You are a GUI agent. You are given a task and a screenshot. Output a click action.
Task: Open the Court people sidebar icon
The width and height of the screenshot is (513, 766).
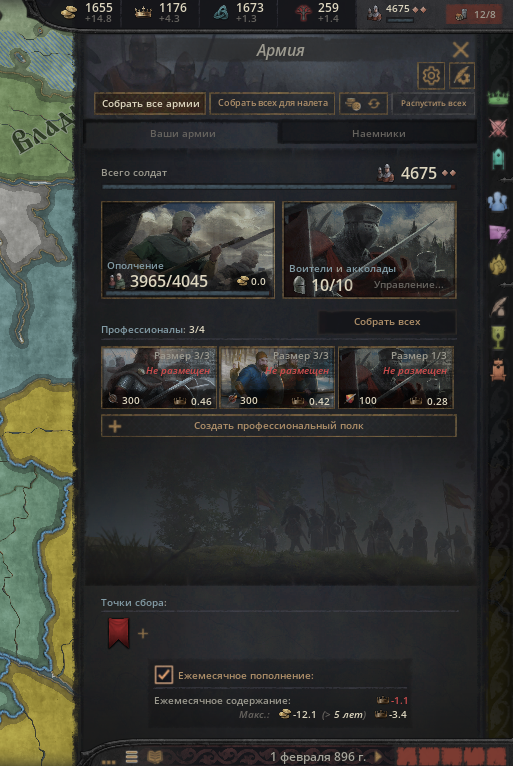498,202
